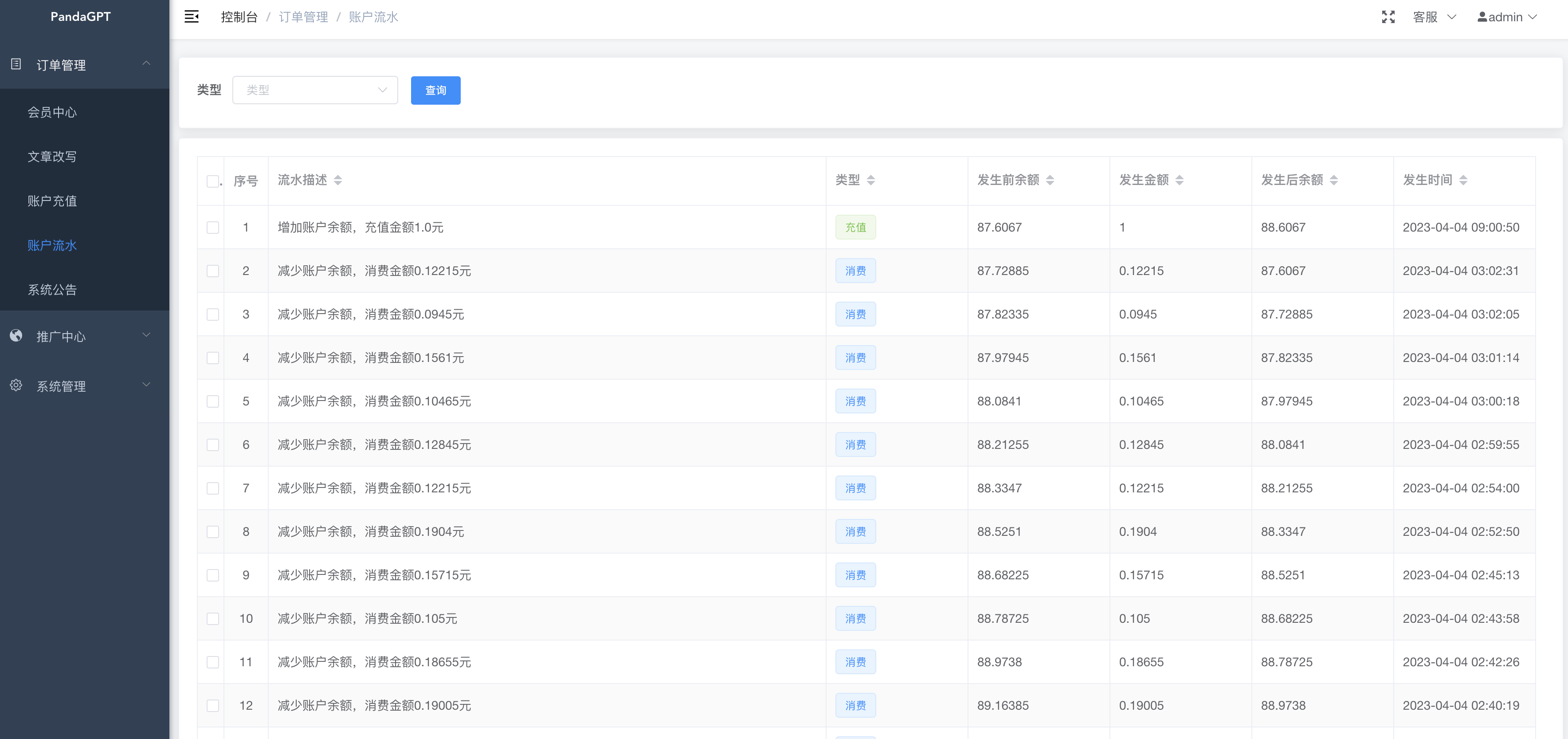The image size is (1568, 739).
Task: Click before-balance 88.0841 in row 5
Action: point(999,401)
